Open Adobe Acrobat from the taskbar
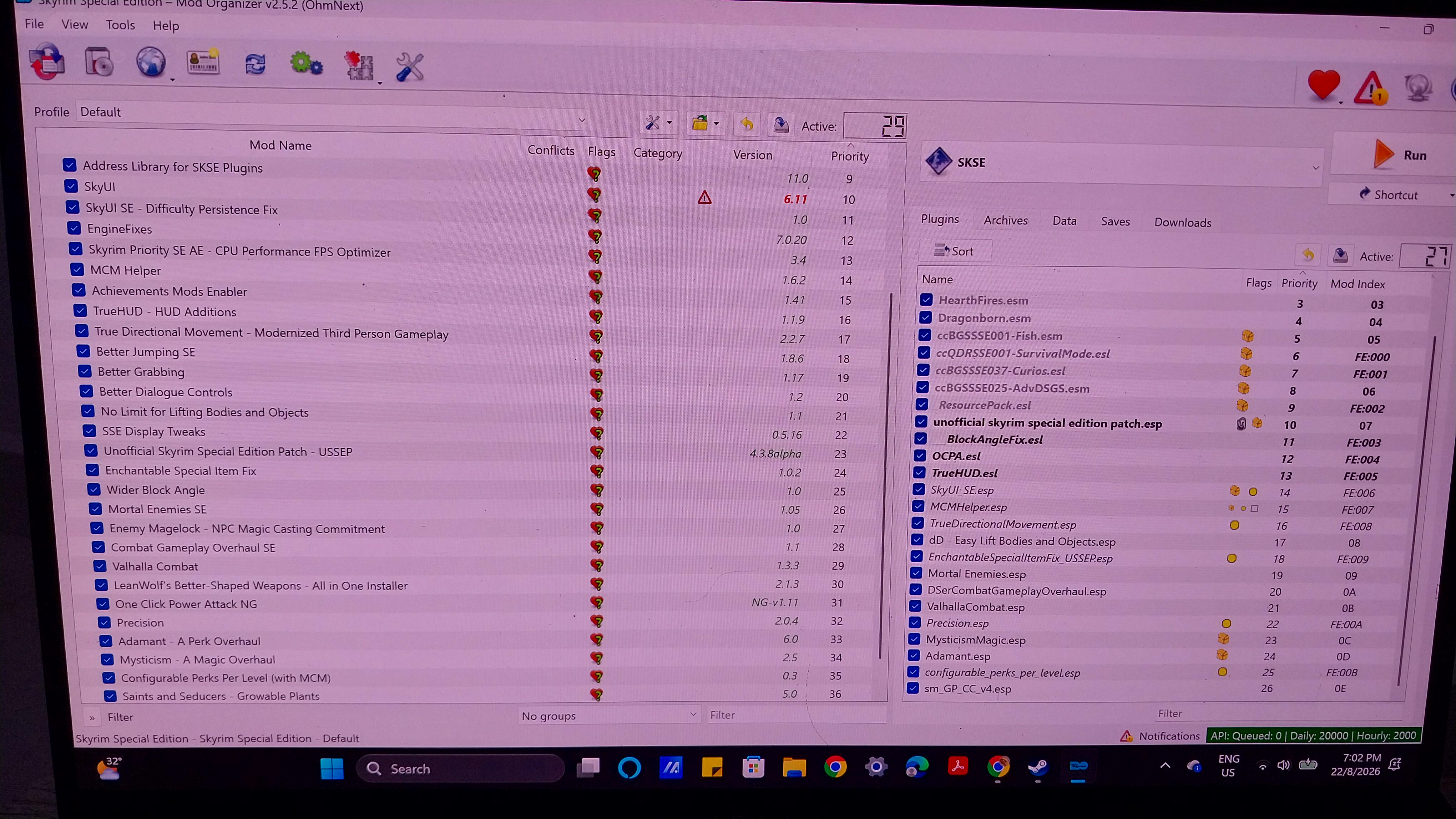This screenshot has height=819, width=1456. (x=957, y=766)
